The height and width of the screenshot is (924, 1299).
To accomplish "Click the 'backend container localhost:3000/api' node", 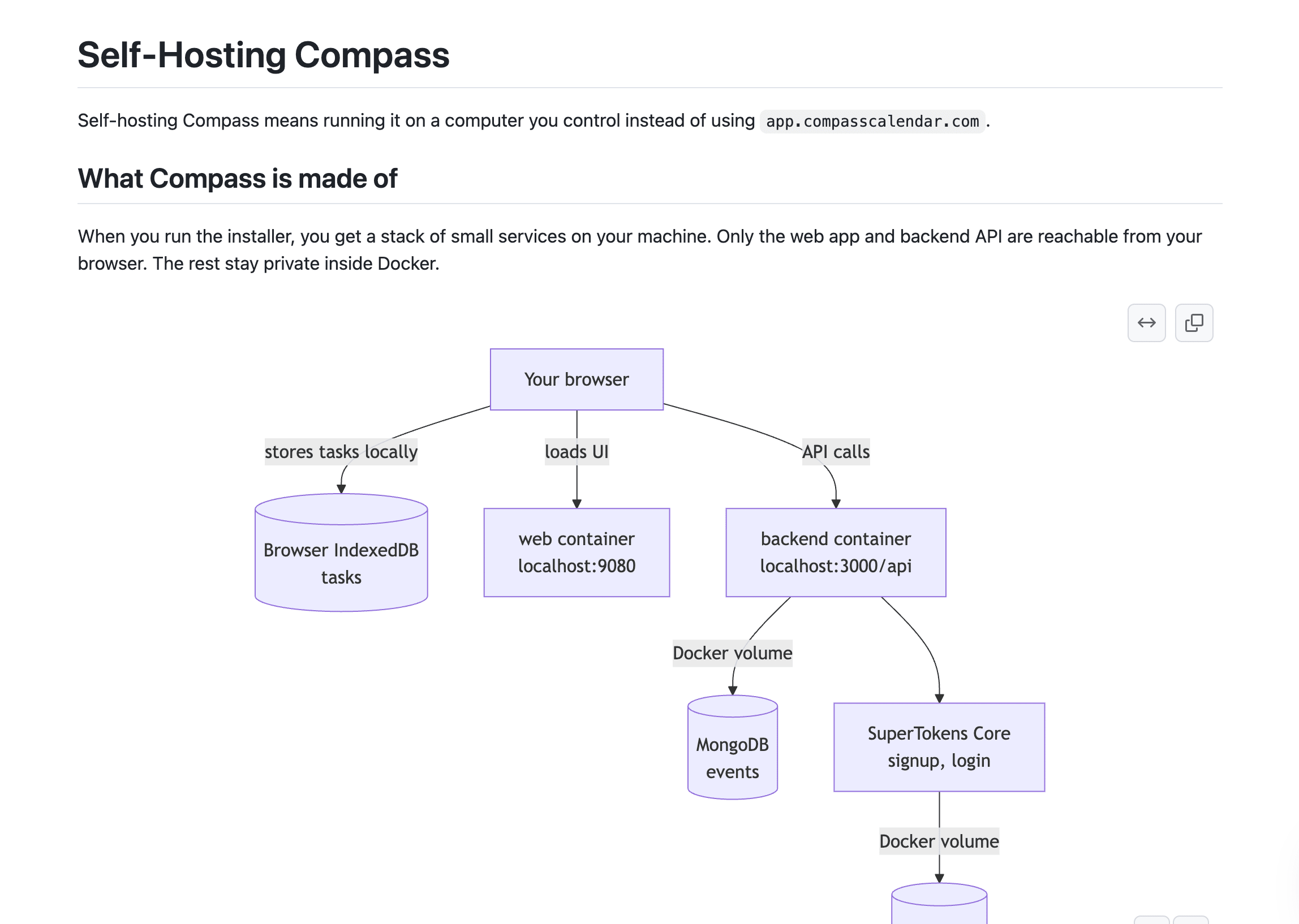I will [836, 552].
